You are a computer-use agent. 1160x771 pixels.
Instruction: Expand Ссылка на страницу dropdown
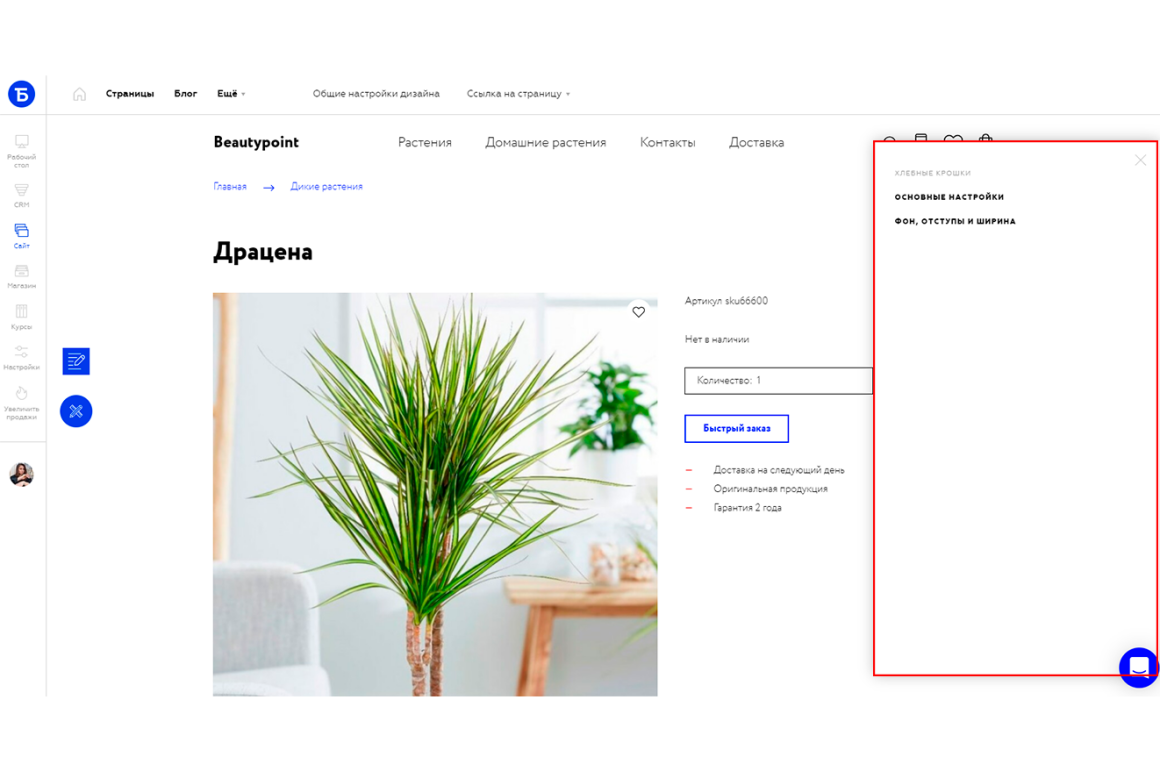click(518, 94)
